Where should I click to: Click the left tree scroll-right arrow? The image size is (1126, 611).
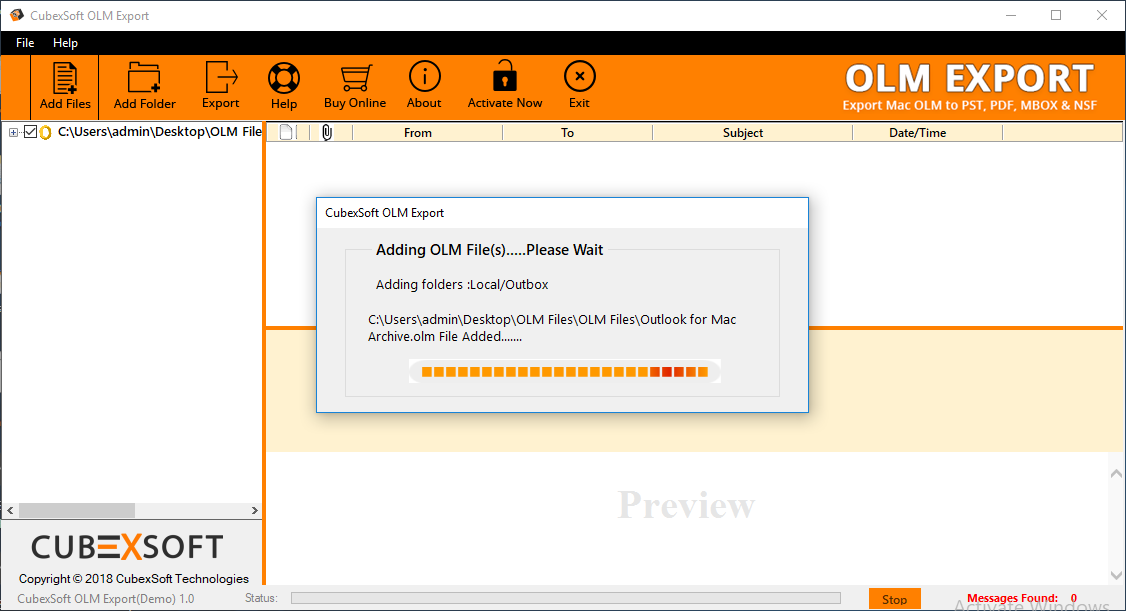coord(254,510)
